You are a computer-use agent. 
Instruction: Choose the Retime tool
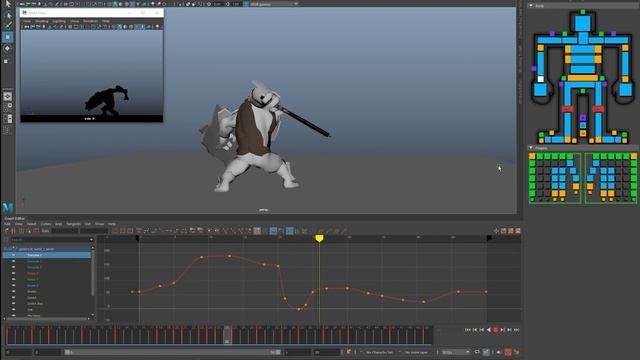point(36,231)
